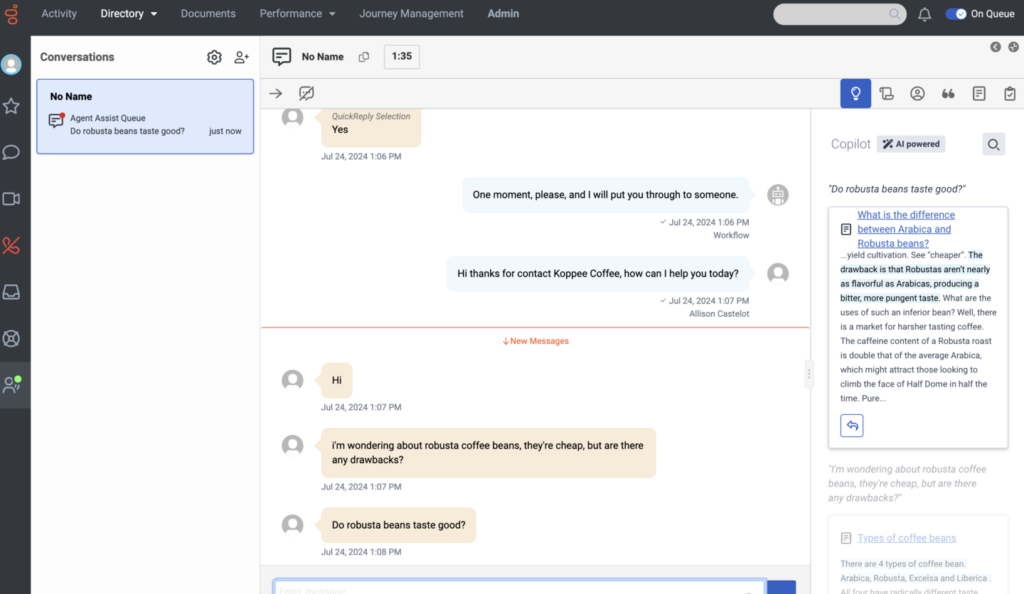Start a new interaction via add-person icon
1024x594 pixels.
pyautogui.click(x=241, y=57)
